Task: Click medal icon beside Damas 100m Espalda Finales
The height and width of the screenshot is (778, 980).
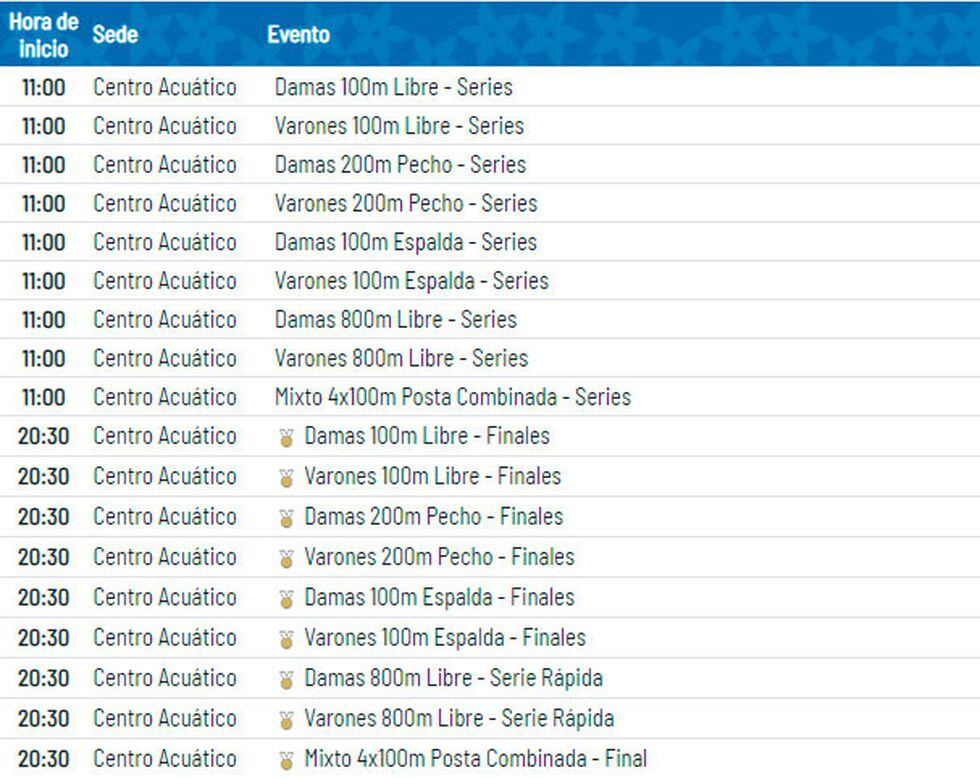Action: (x=287, y=599)
